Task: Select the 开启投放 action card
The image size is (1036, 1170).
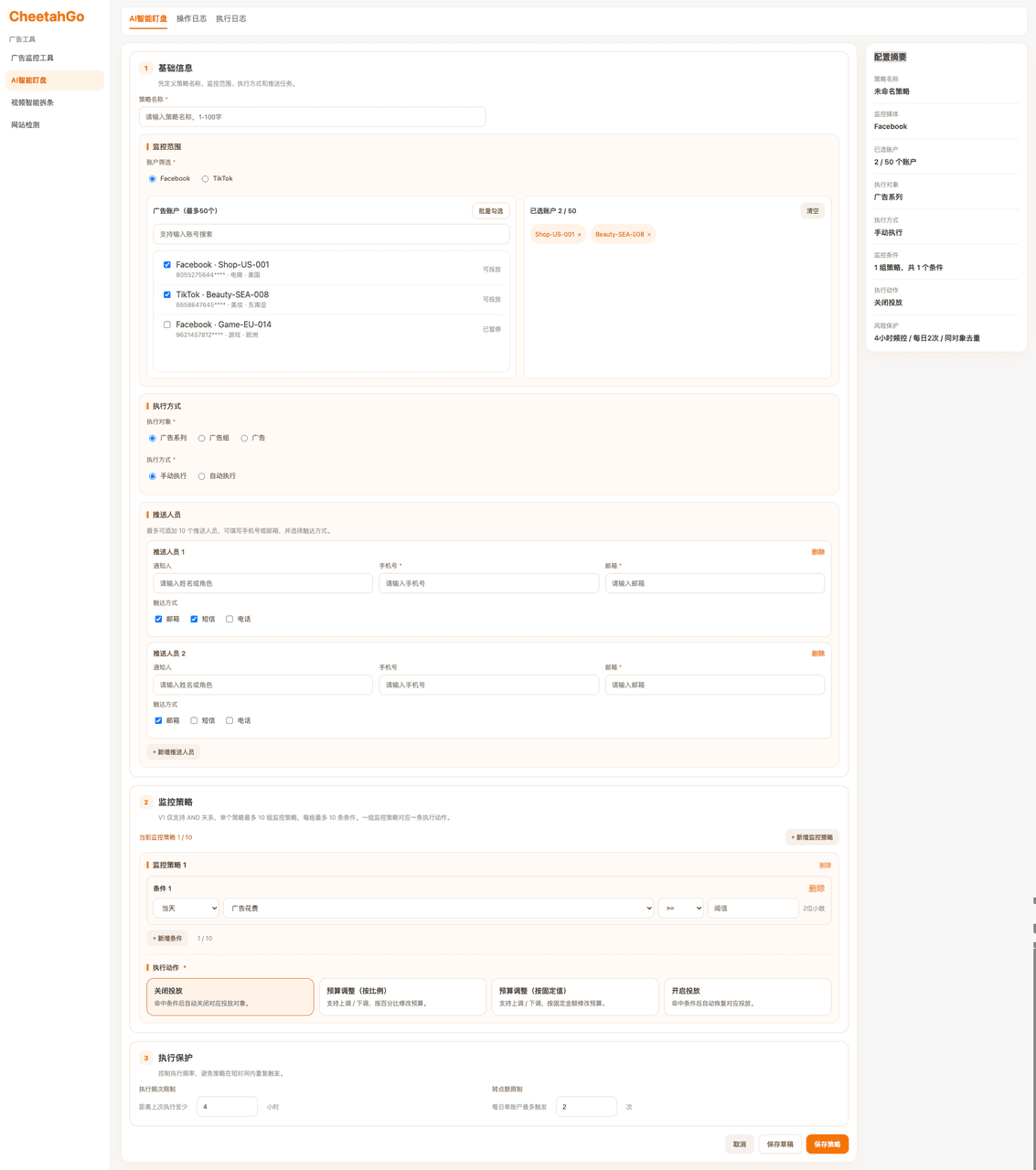Action: click(748, 997)
